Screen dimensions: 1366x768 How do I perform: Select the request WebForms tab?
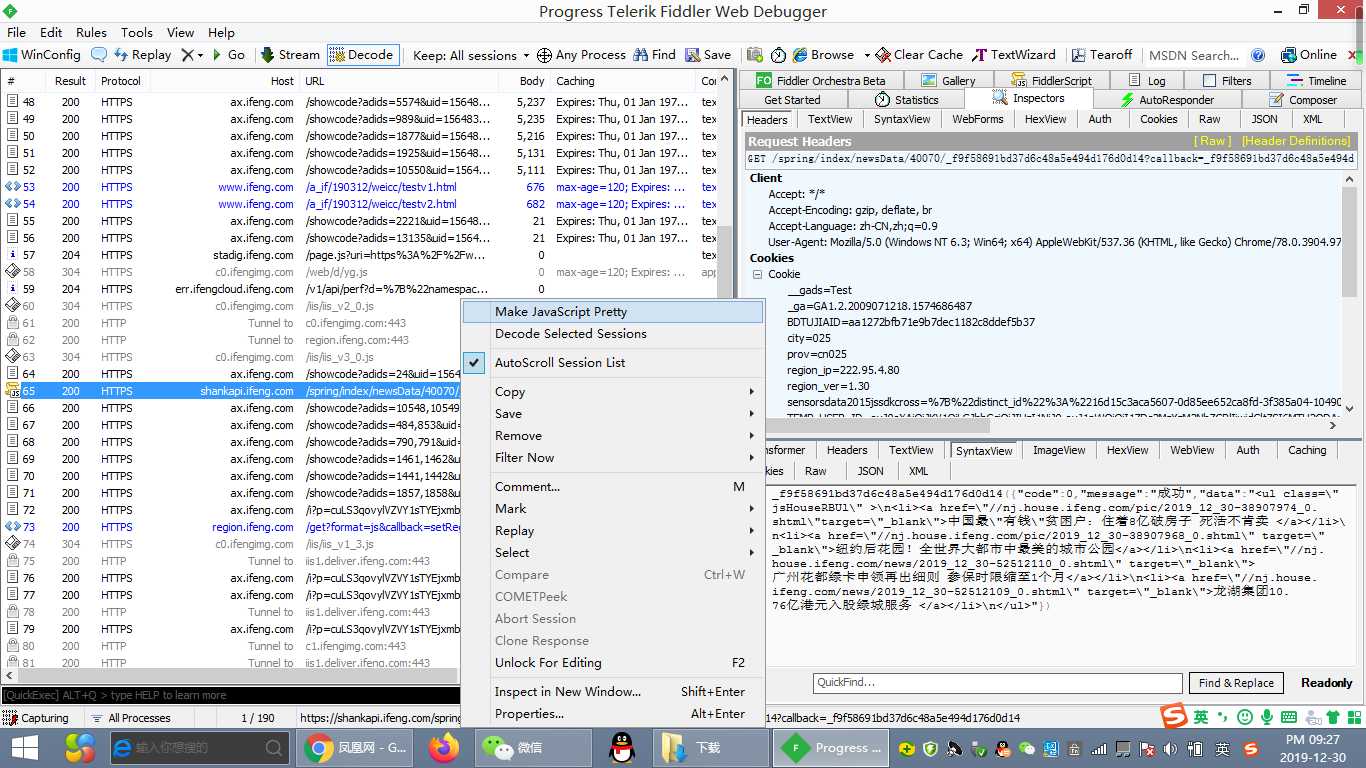coord(977,119)
